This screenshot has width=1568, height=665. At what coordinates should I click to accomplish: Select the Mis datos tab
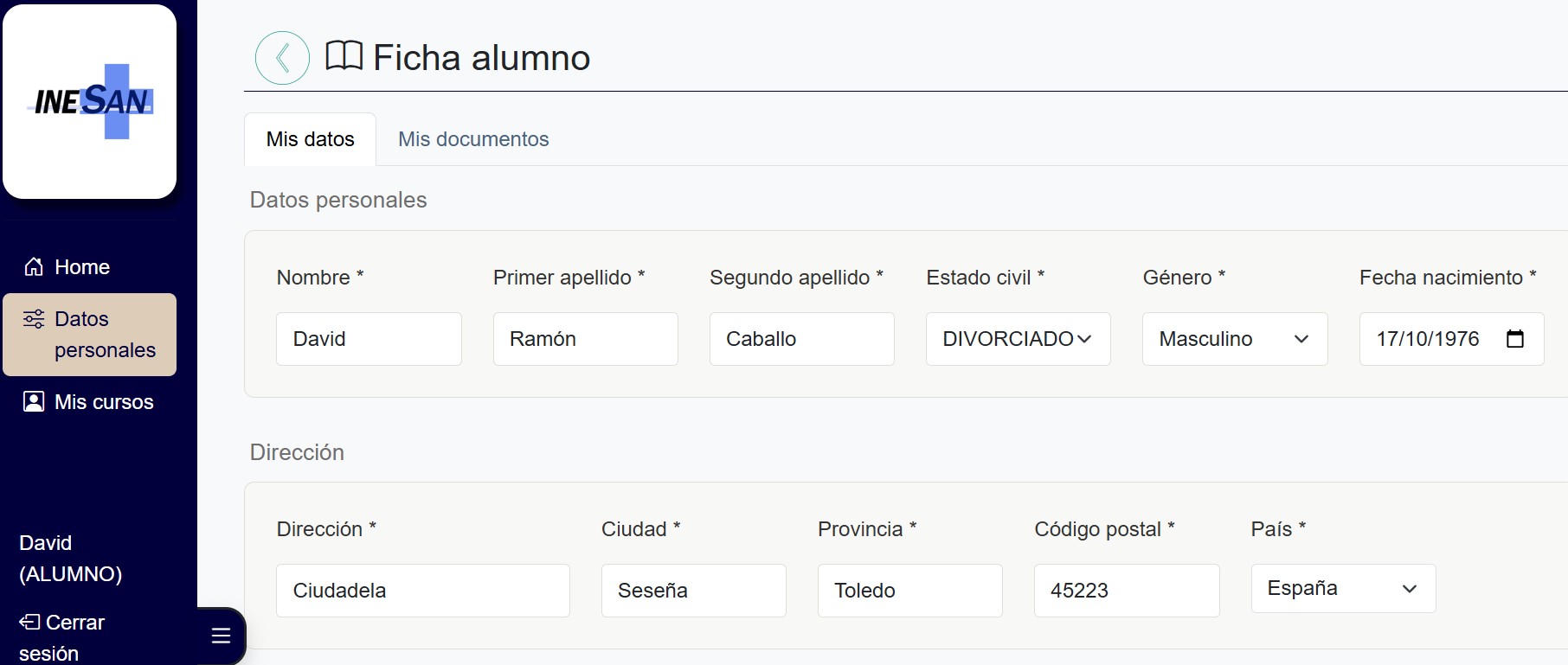[x=310, y=139]
